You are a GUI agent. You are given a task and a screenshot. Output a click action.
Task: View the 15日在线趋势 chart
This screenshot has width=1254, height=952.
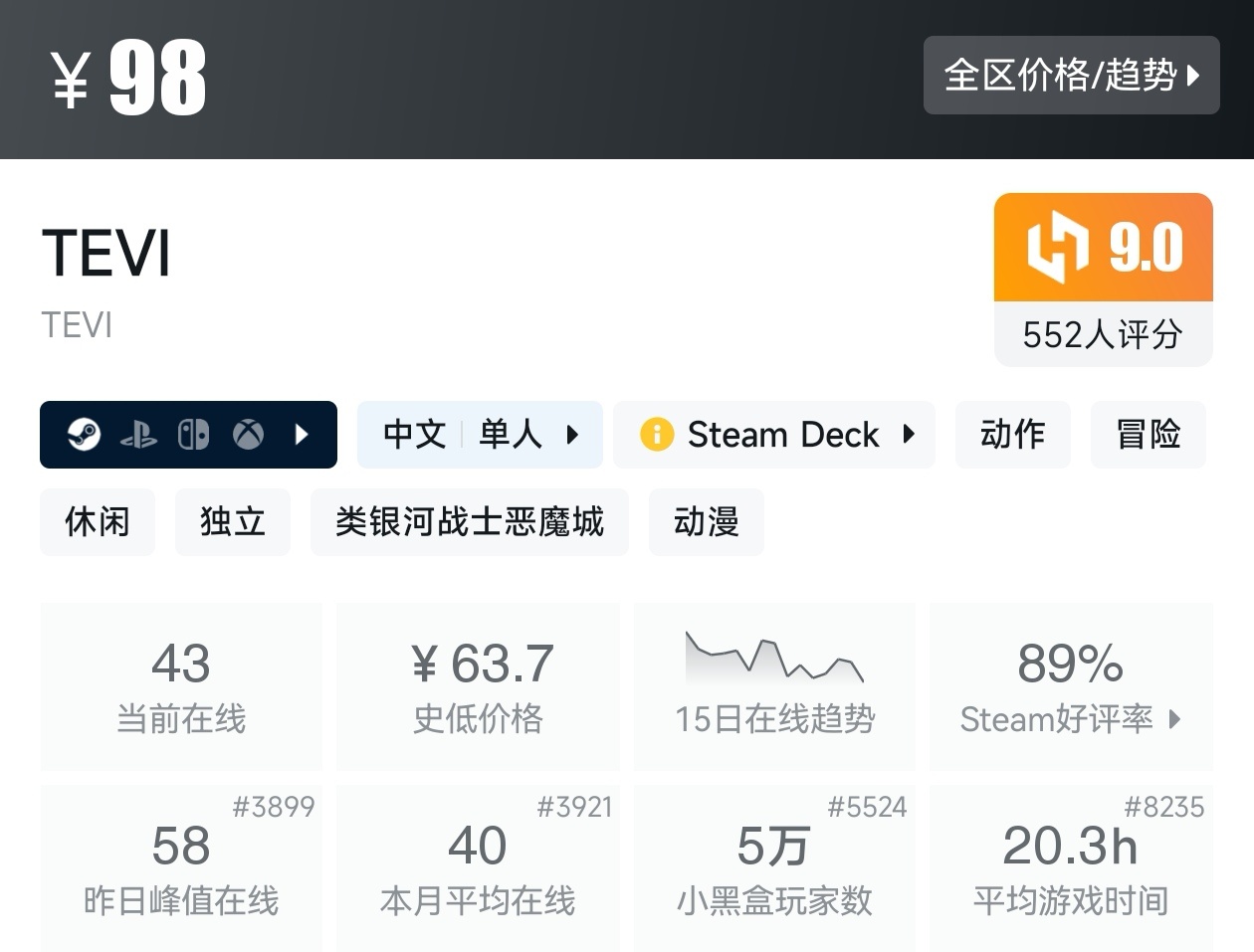click(x=774, y=685)
